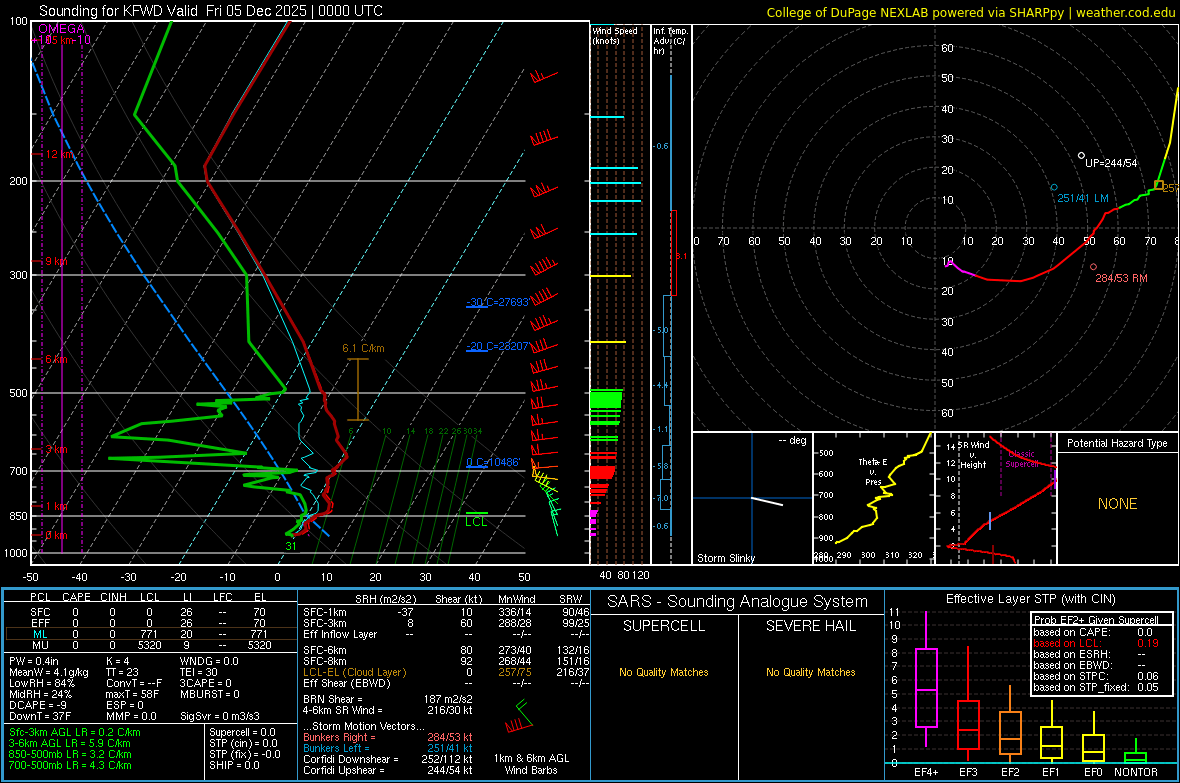This screenshot has width=1180, height=783.
Task: Click the 'SigSvr = 0 m3/s3' value
Action: click(x=220, y=716)
